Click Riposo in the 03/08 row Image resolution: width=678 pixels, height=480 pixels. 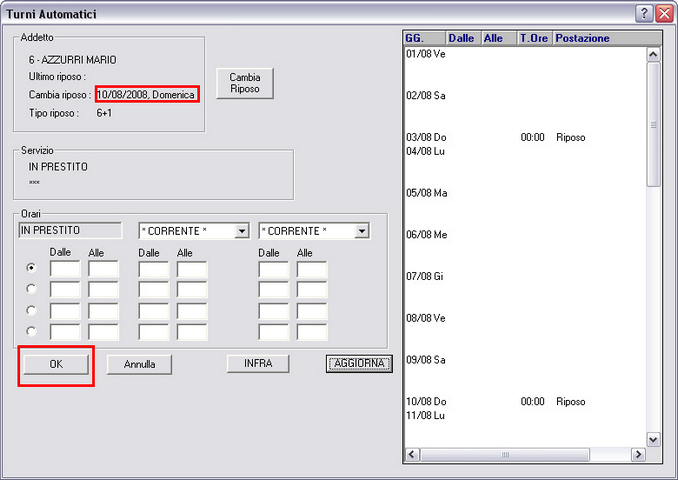[x=571, y=138]
